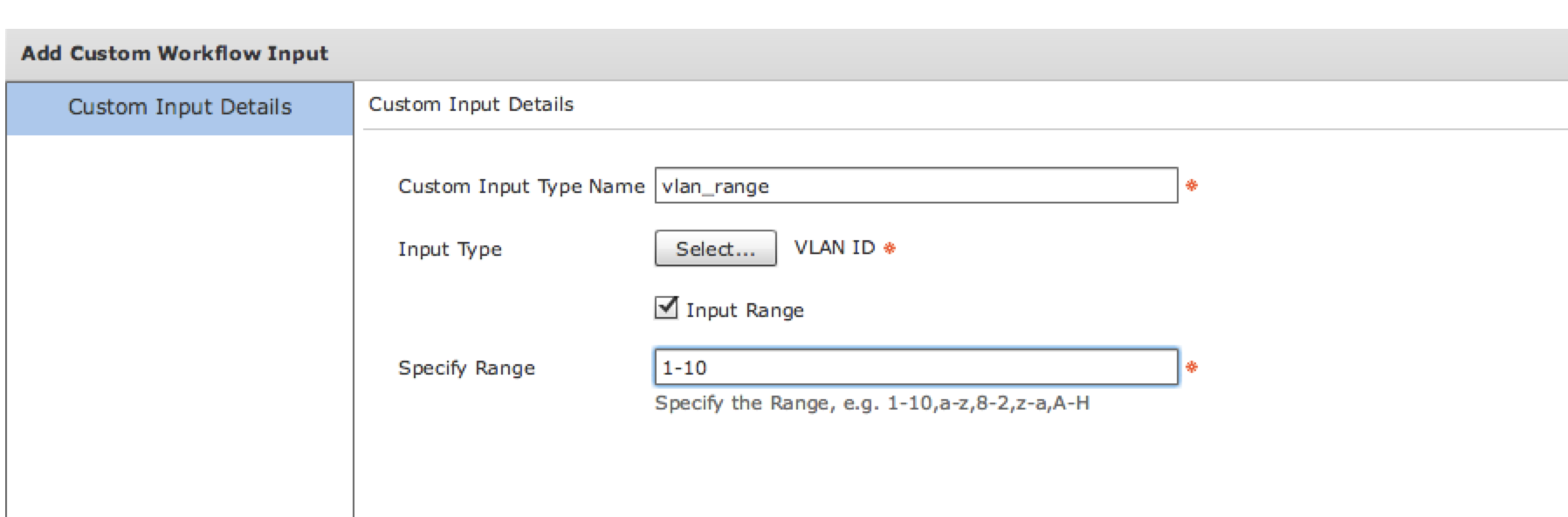Click the Specify Range label
This screenshot has height=517, width=1568.
click(466, 368)
